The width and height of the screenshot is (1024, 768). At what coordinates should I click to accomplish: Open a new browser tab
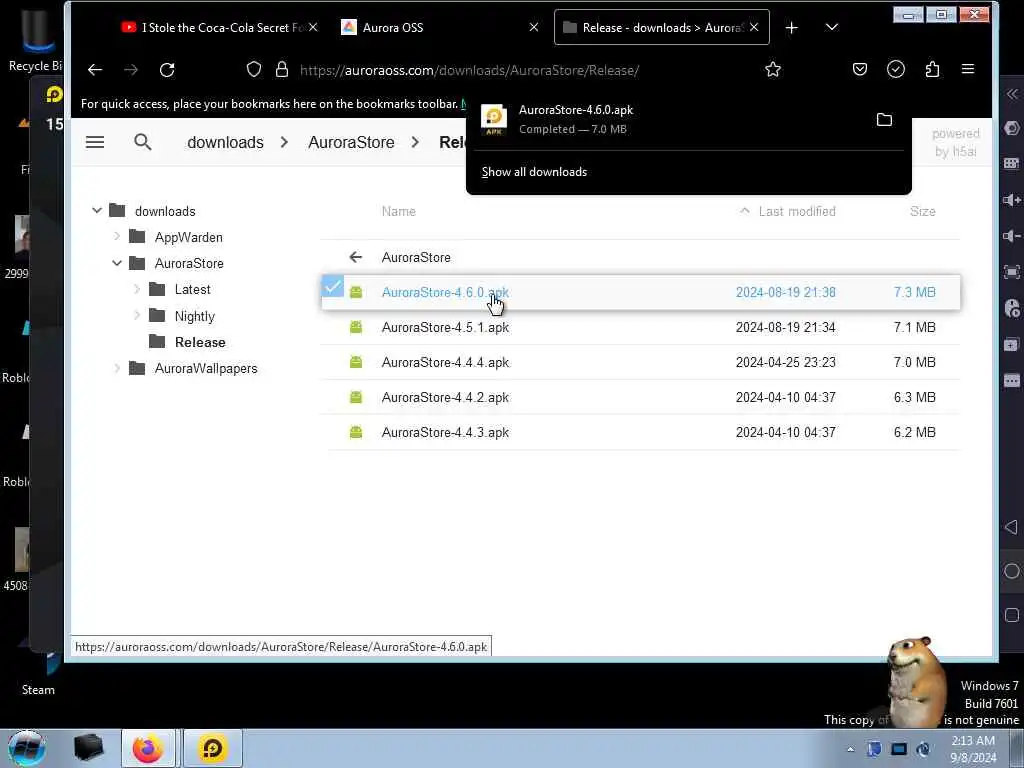coord(792,27)
